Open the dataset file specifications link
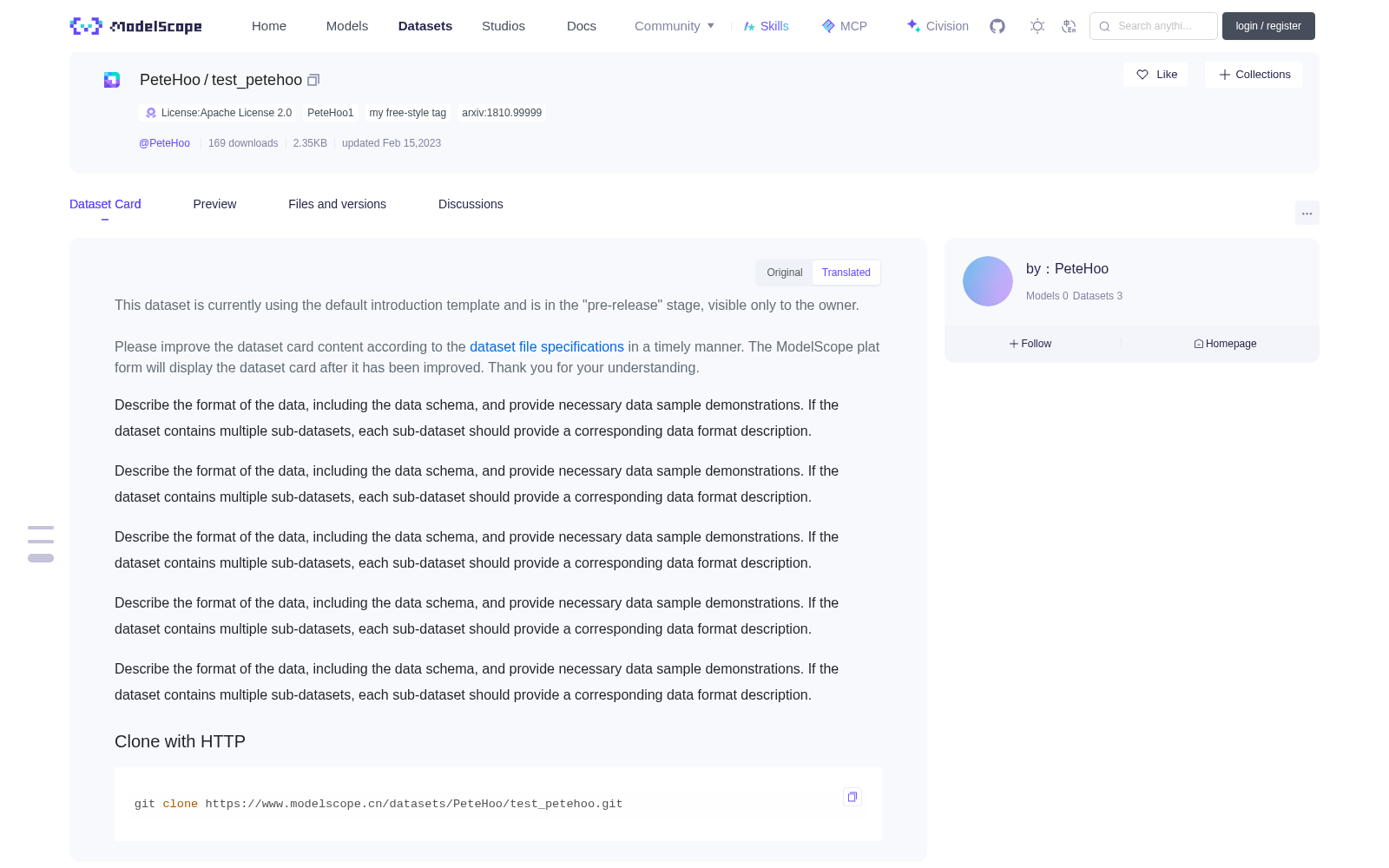The image size is (1389, 868). click(547, 346)
